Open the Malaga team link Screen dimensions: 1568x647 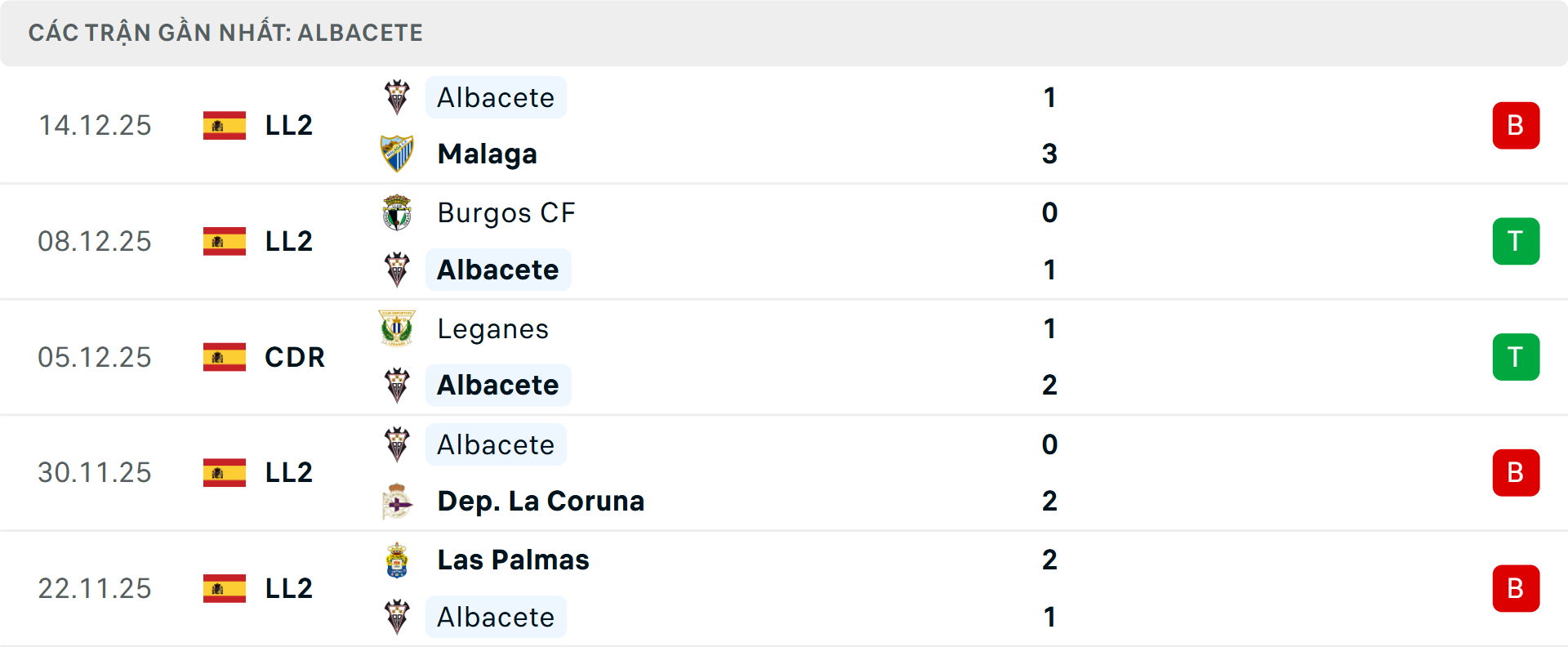coord(488,154)
